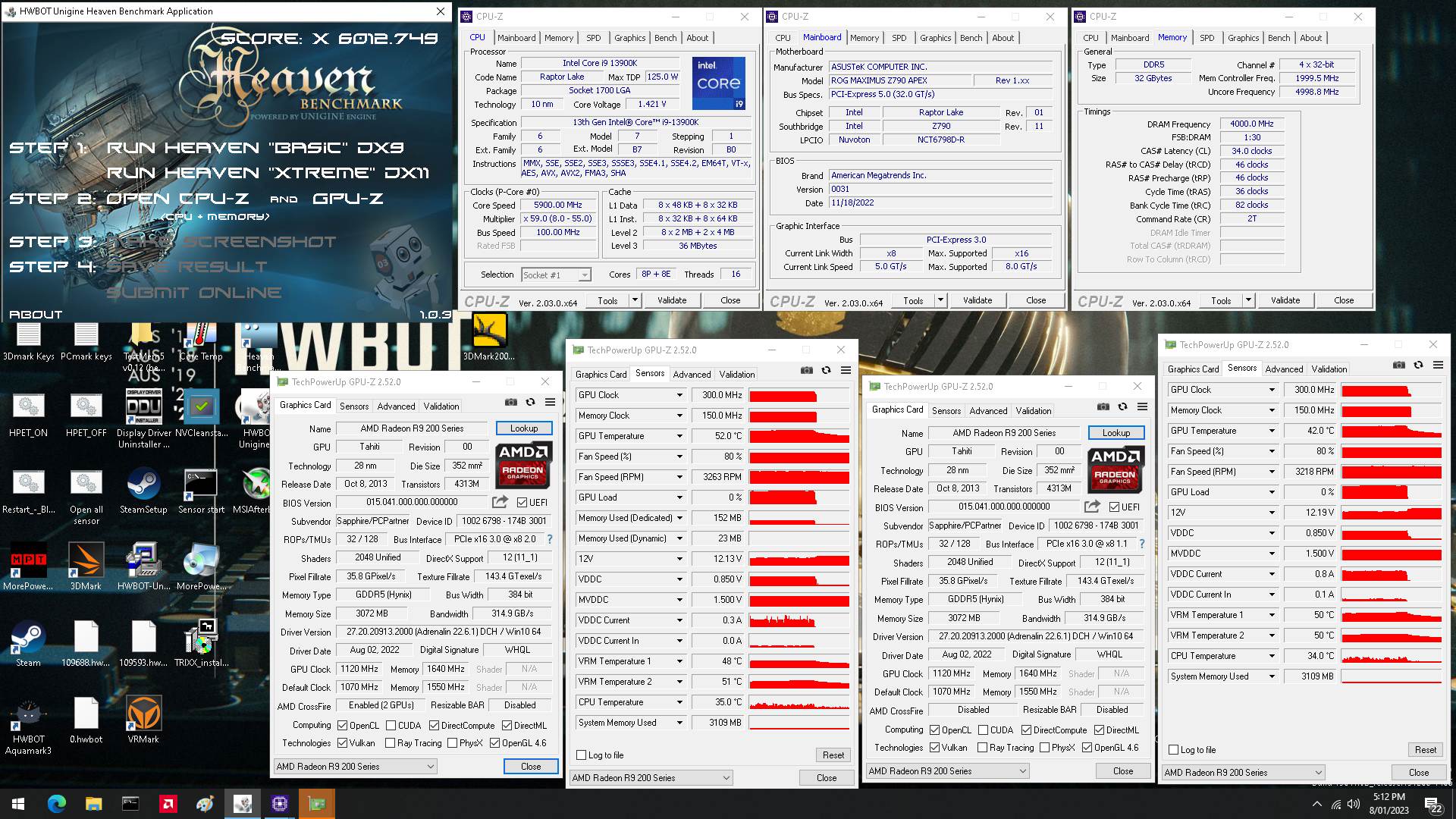This screenshot has width=1456, height=819.
Task: Open the GPU selector dropdown at the bottom of the rightmost GPU-Z
Action: pos(1244,773)
